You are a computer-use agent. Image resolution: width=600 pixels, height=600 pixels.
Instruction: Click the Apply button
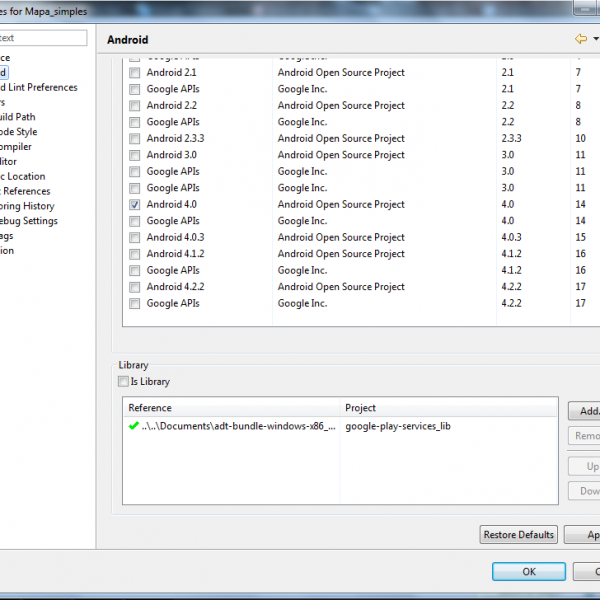click(x=582, y=535)
